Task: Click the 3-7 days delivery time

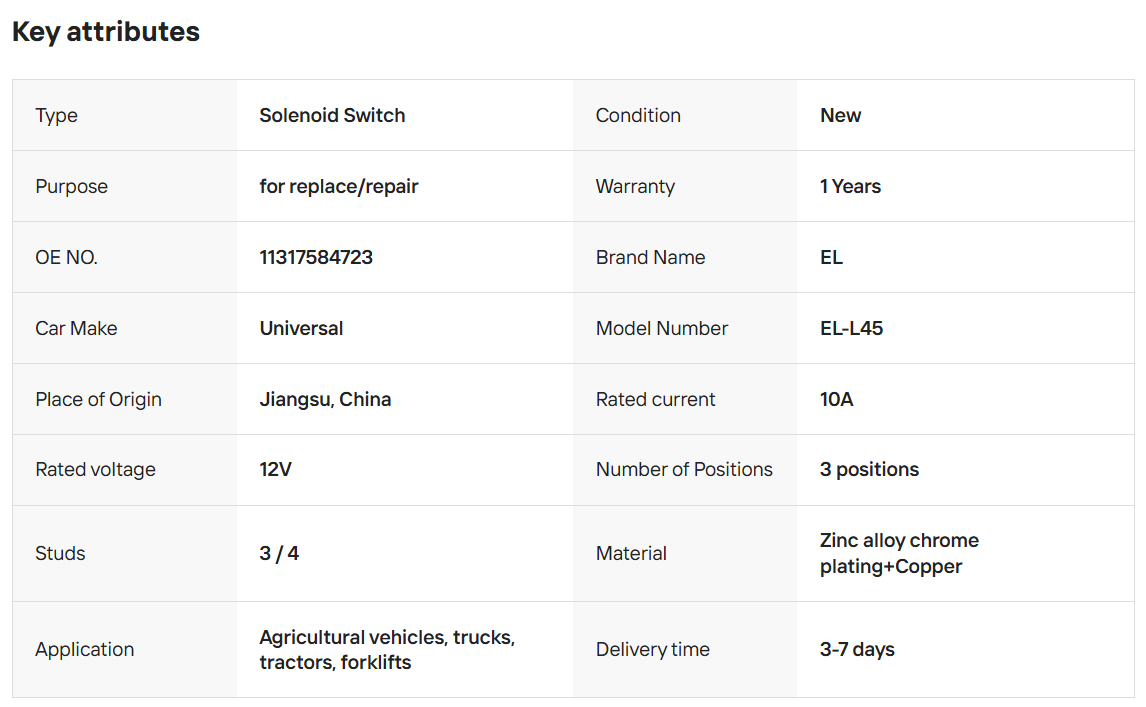Action: pos(857,649)
